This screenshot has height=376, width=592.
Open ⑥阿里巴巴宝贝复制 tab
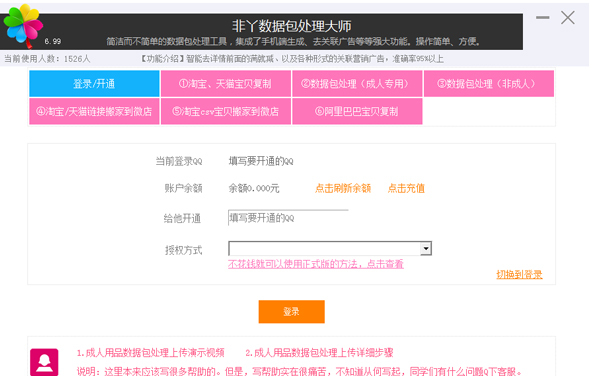pos(357,111)
